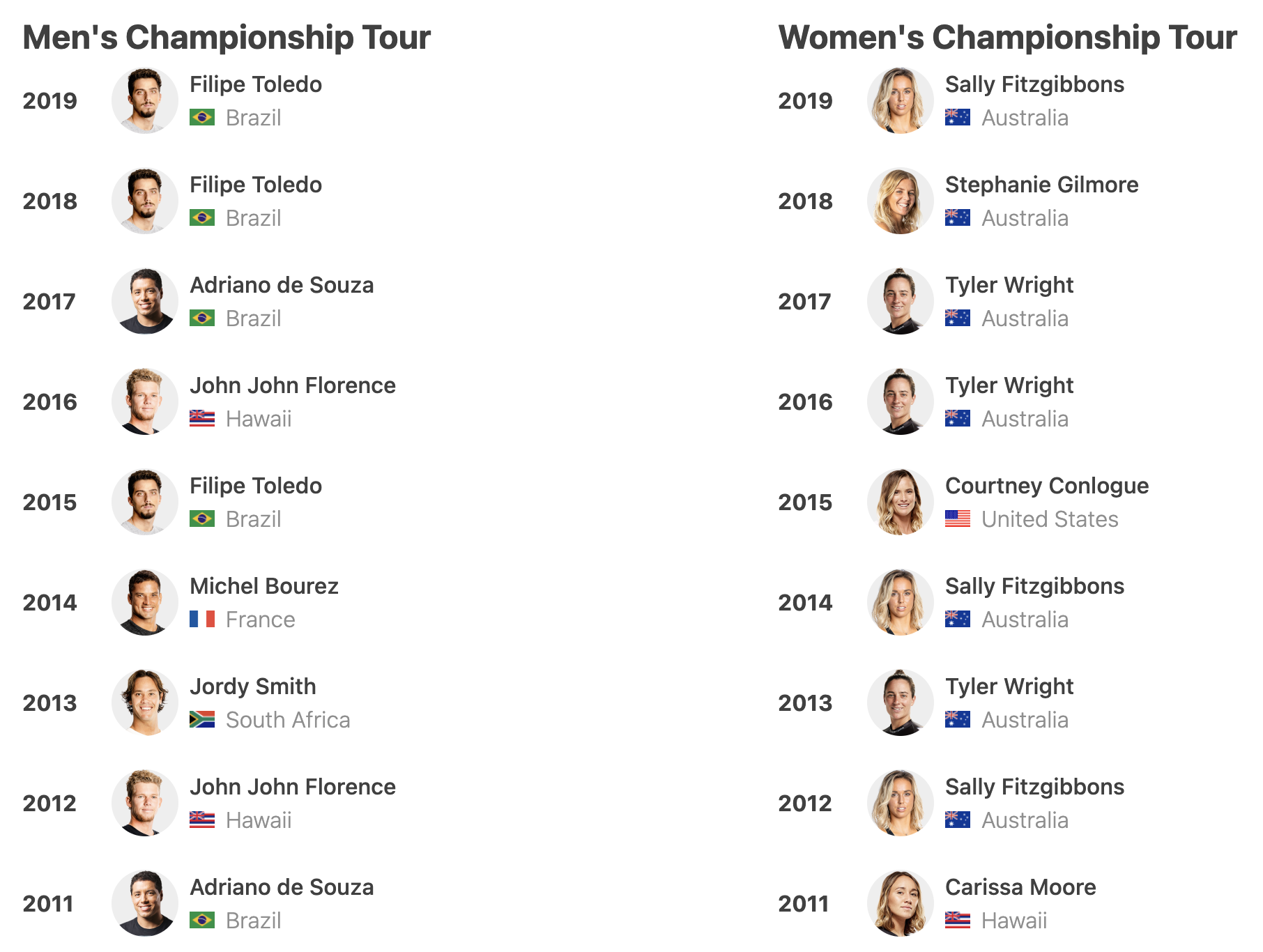The image size is (1263, 952).
Task: Click the Brazil flag for 2011 Adriano de Souza
Action: (202, 920)
